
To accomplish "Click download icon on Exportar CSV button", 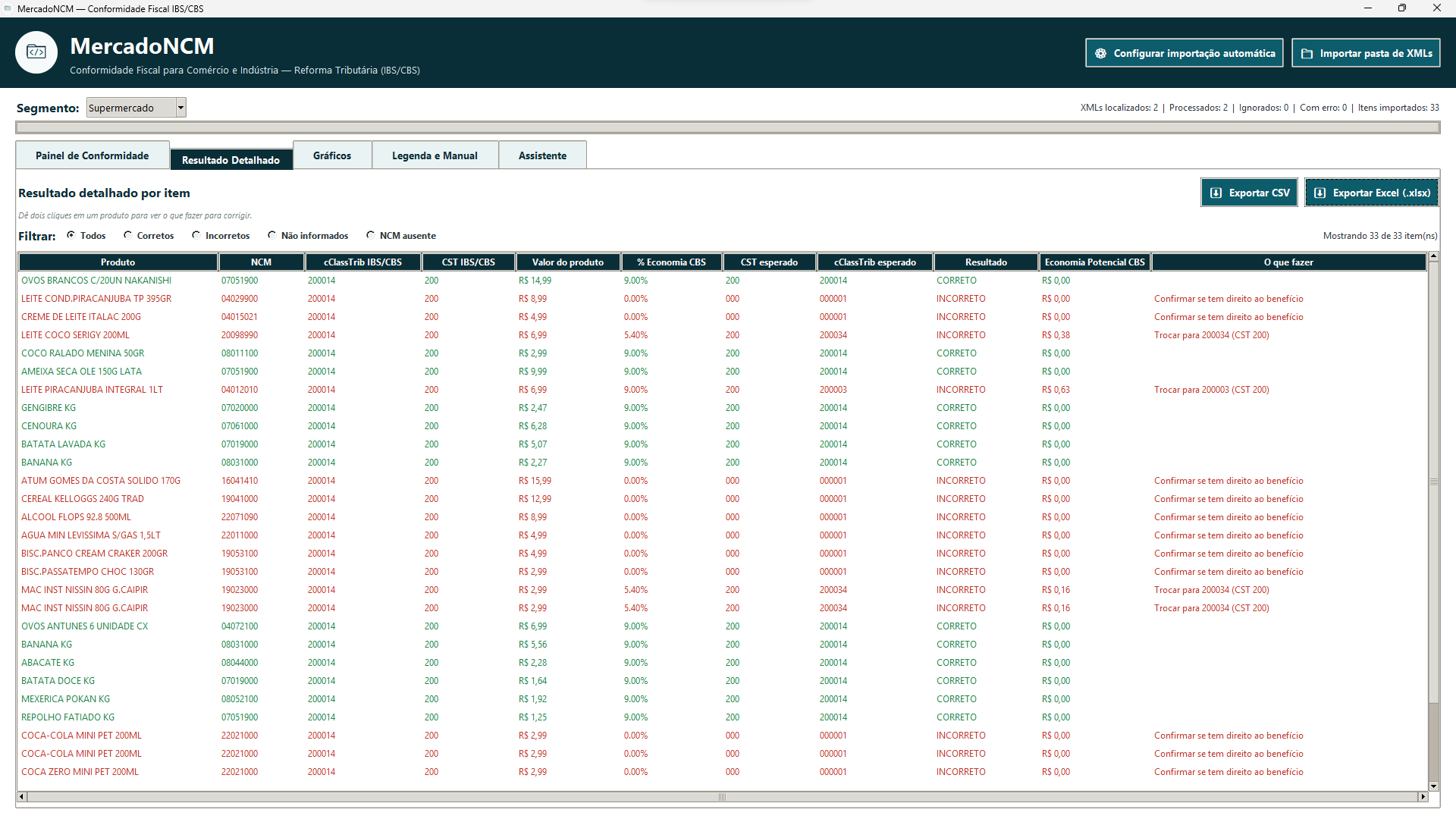I will click(1216, 193).
